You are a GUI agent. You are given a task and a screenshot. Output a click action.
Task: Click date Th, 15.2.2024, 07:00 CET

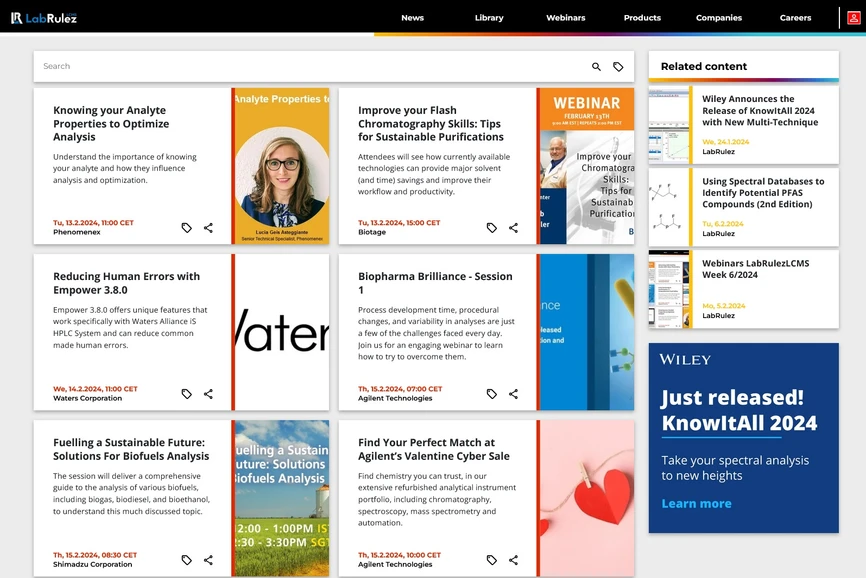click(400, 389)
